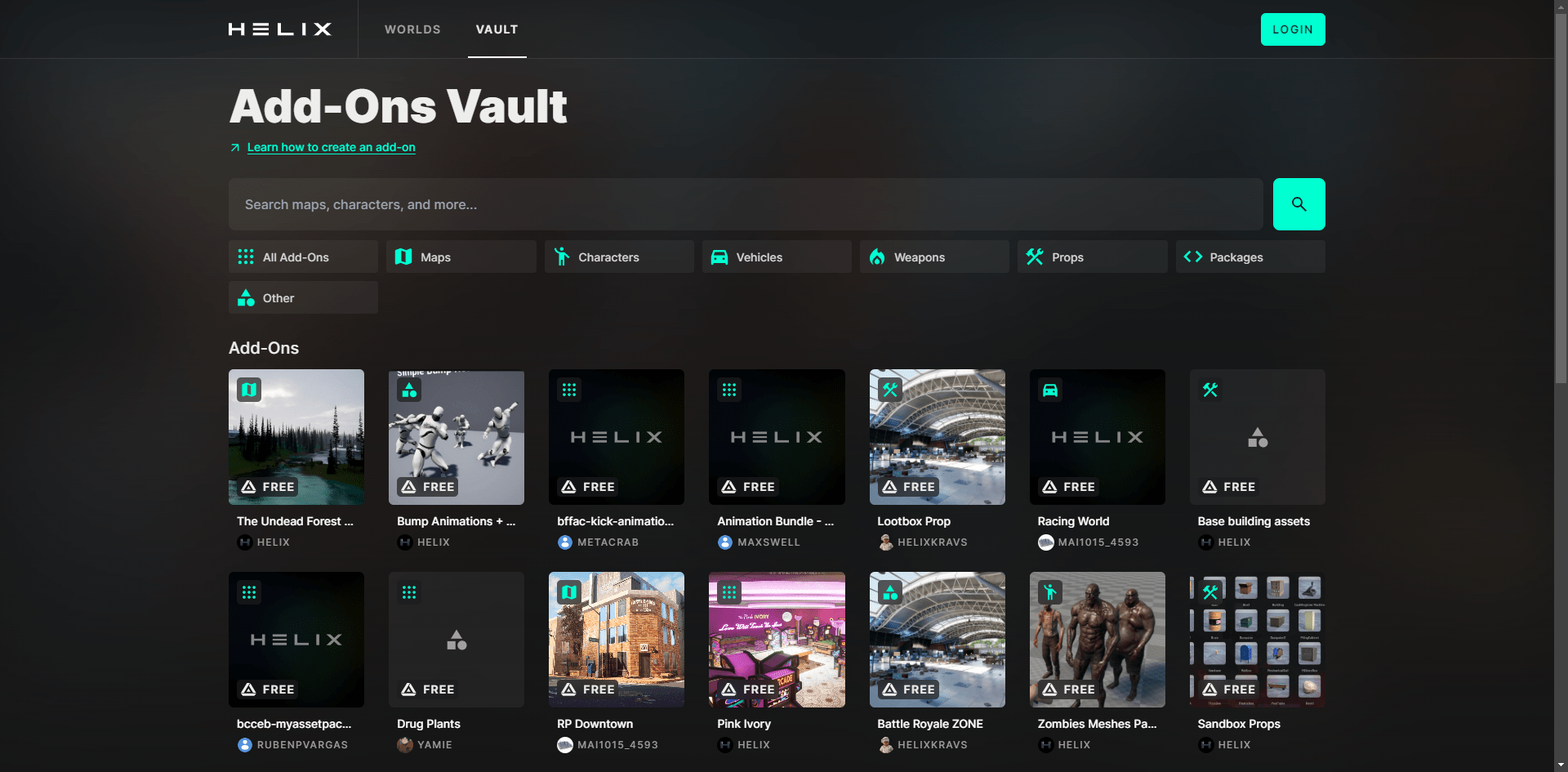Filter add-ons by Weapons
This screenshot has height=772, width=1568.
(933, 257)
